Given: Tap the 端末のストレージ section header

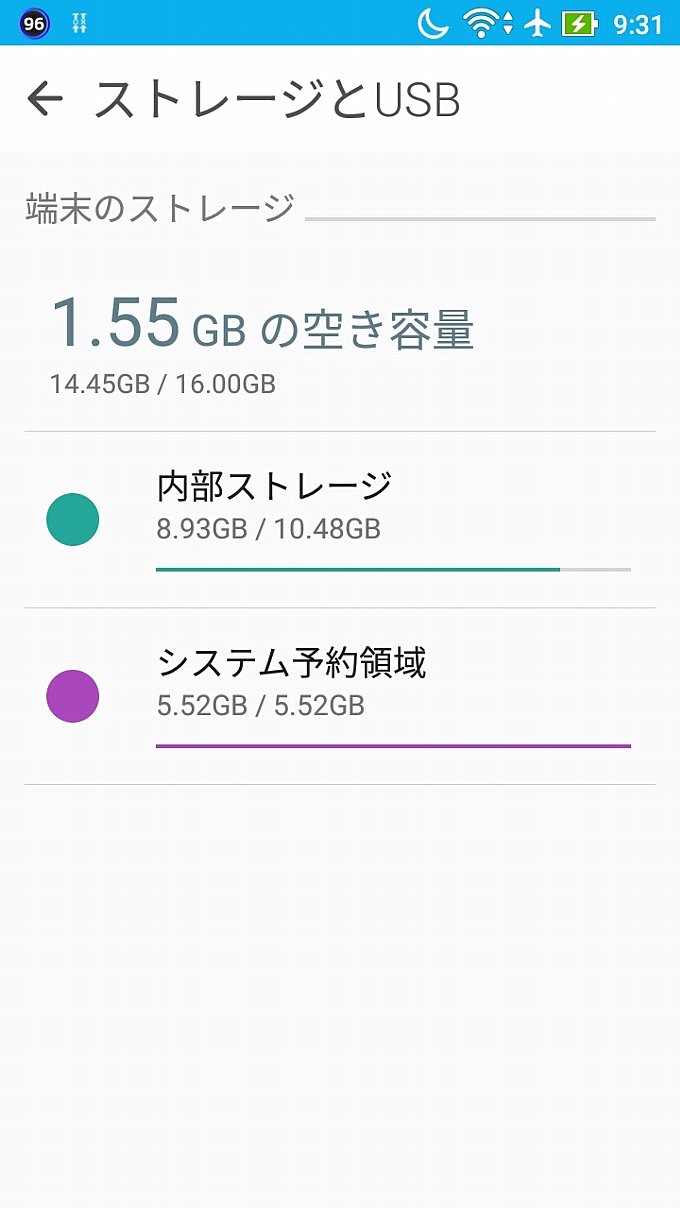Looking at the screenshot, I should tap(160, 208).
